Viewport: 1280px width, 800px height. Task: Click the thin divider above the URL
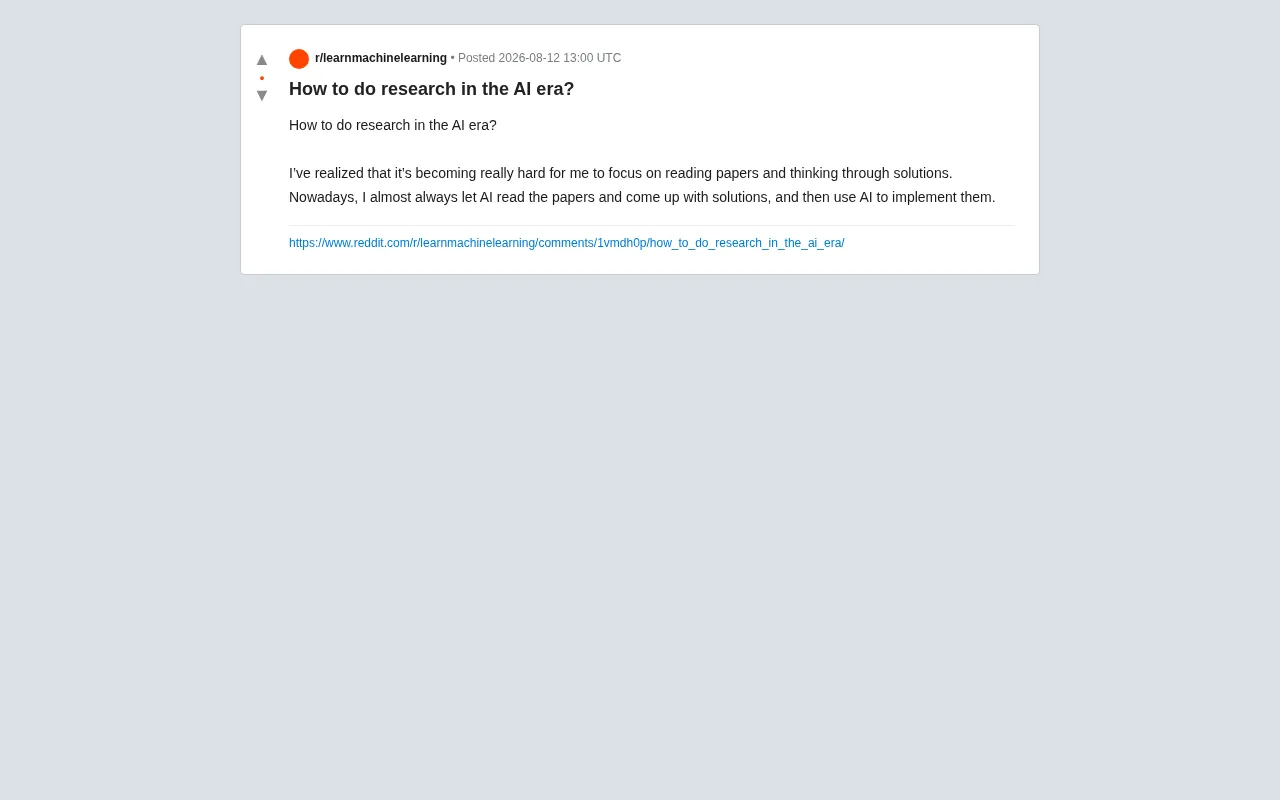tap(652, 226)
